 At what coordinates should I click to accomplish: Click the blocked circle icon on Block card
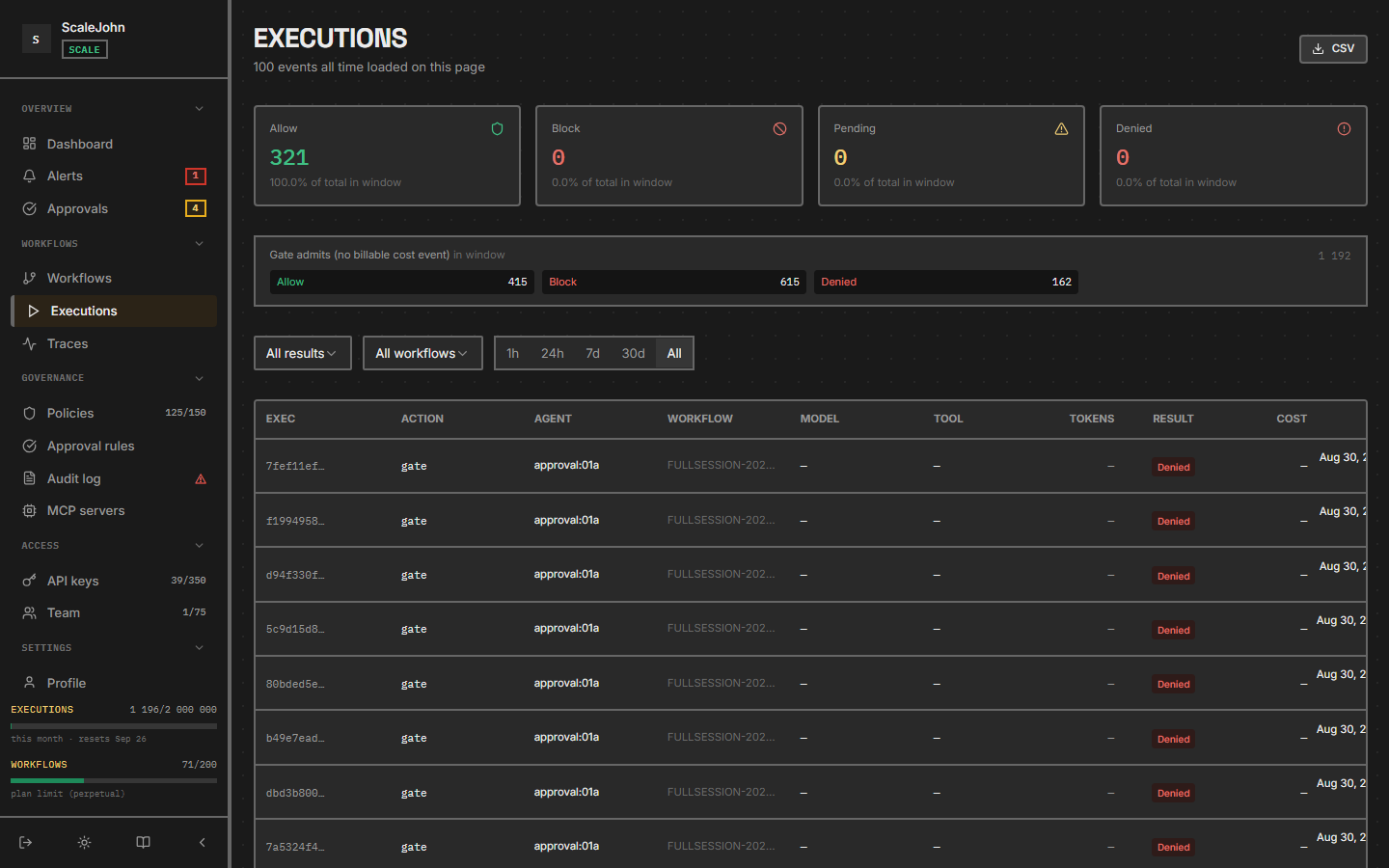click(779, 129)
